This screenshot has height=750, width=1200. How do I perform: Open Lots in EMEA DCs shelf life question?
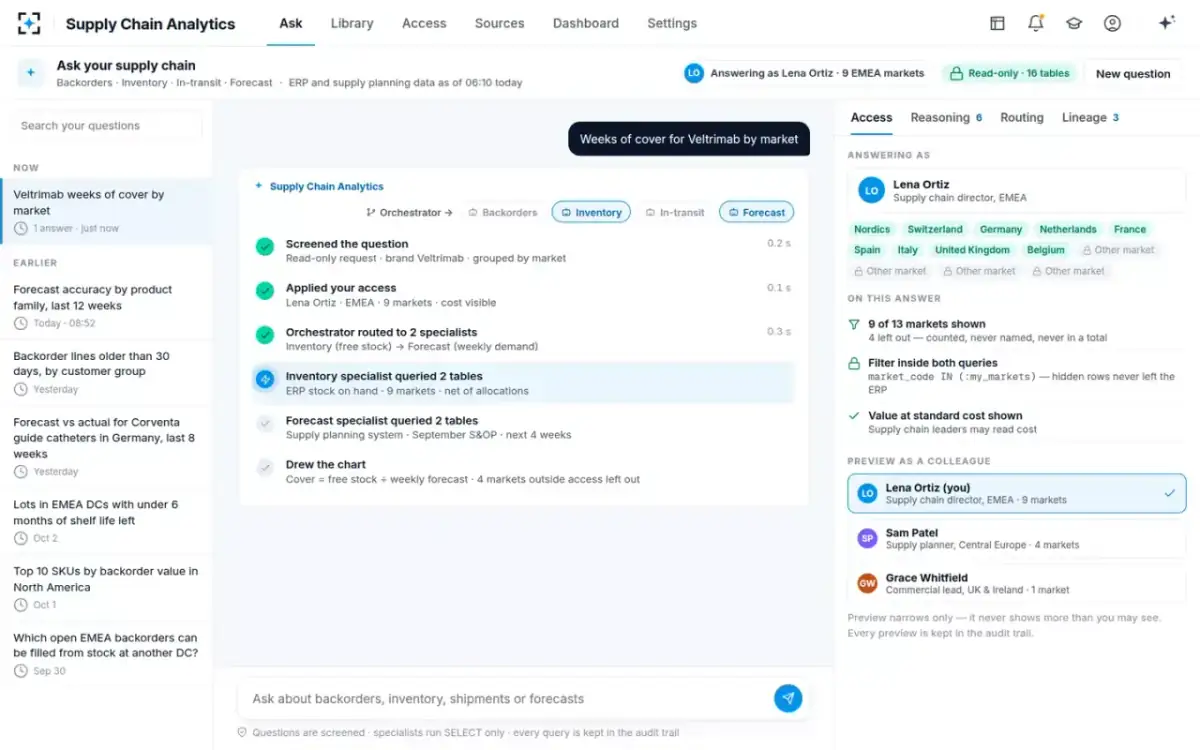106,521
